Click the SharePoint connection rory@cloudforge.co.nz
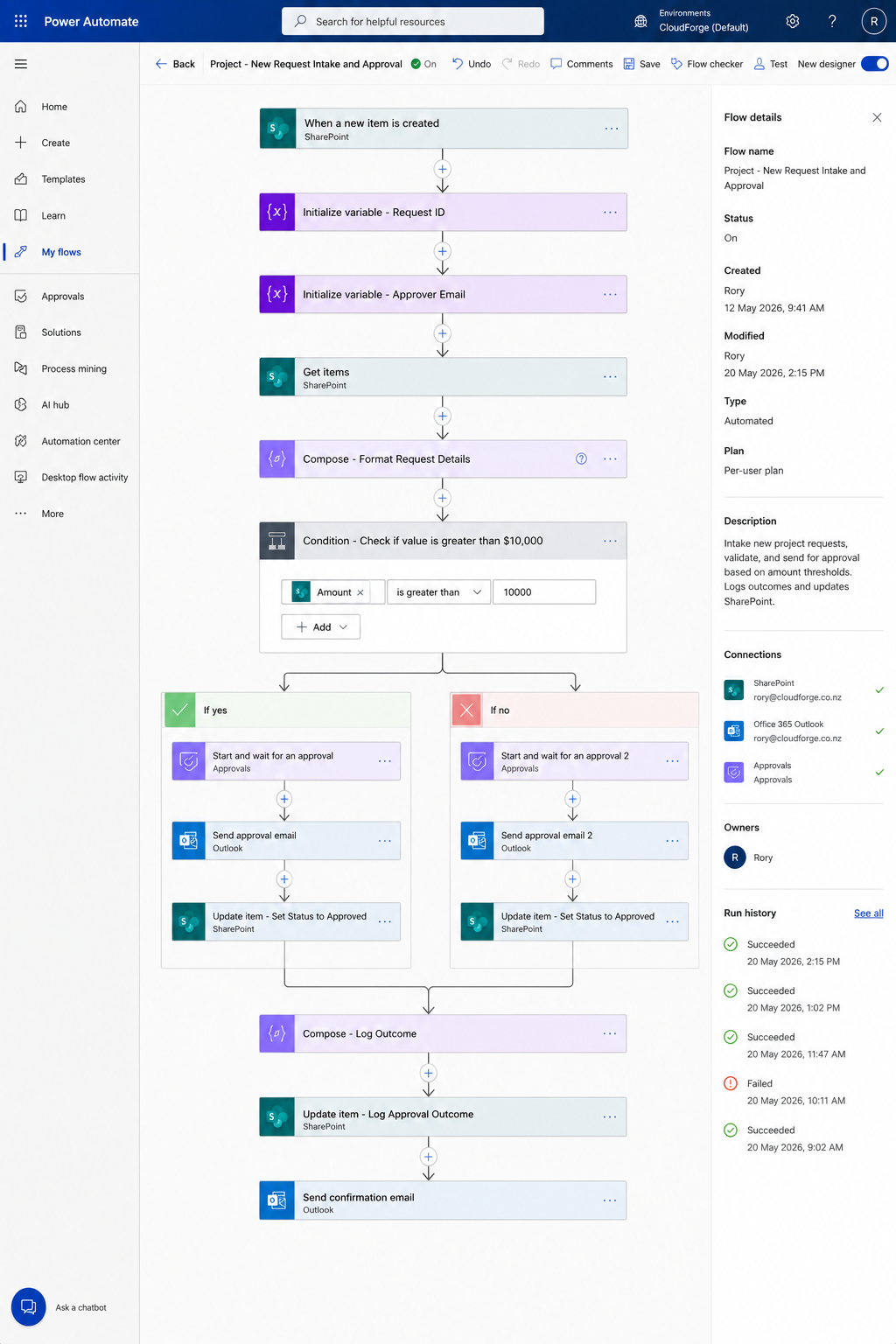 pos(803,690)
